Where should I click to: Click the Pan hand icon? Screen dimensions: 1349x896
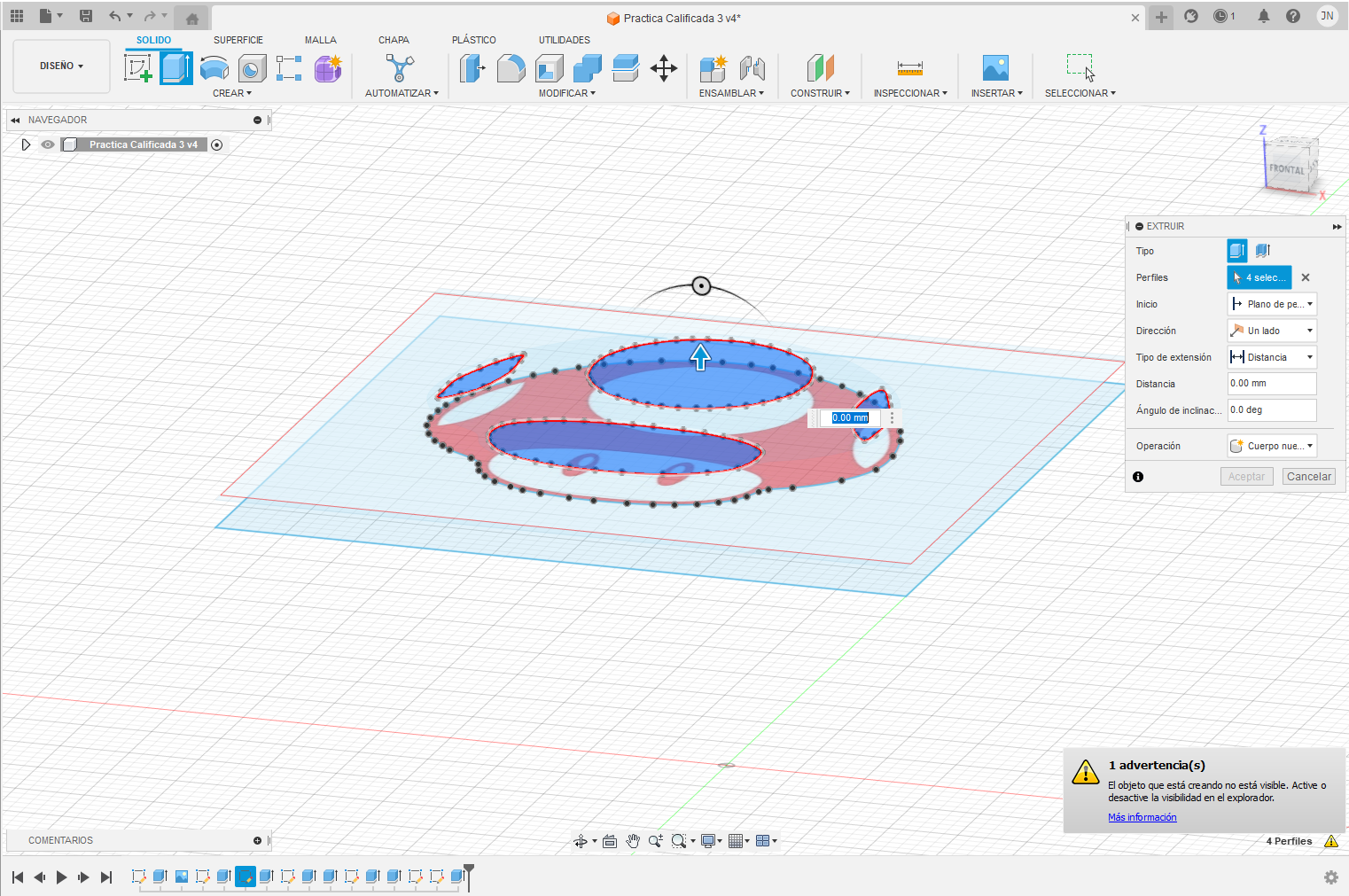633,841
